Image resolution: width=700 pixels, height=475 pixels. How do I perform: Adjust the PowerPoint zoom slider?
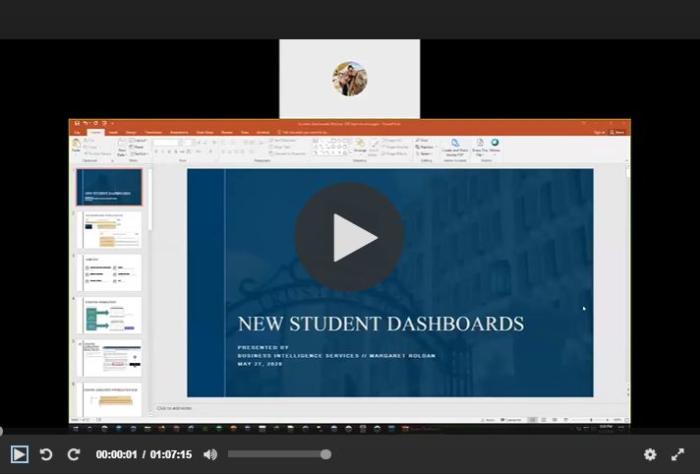pos(592,420)
